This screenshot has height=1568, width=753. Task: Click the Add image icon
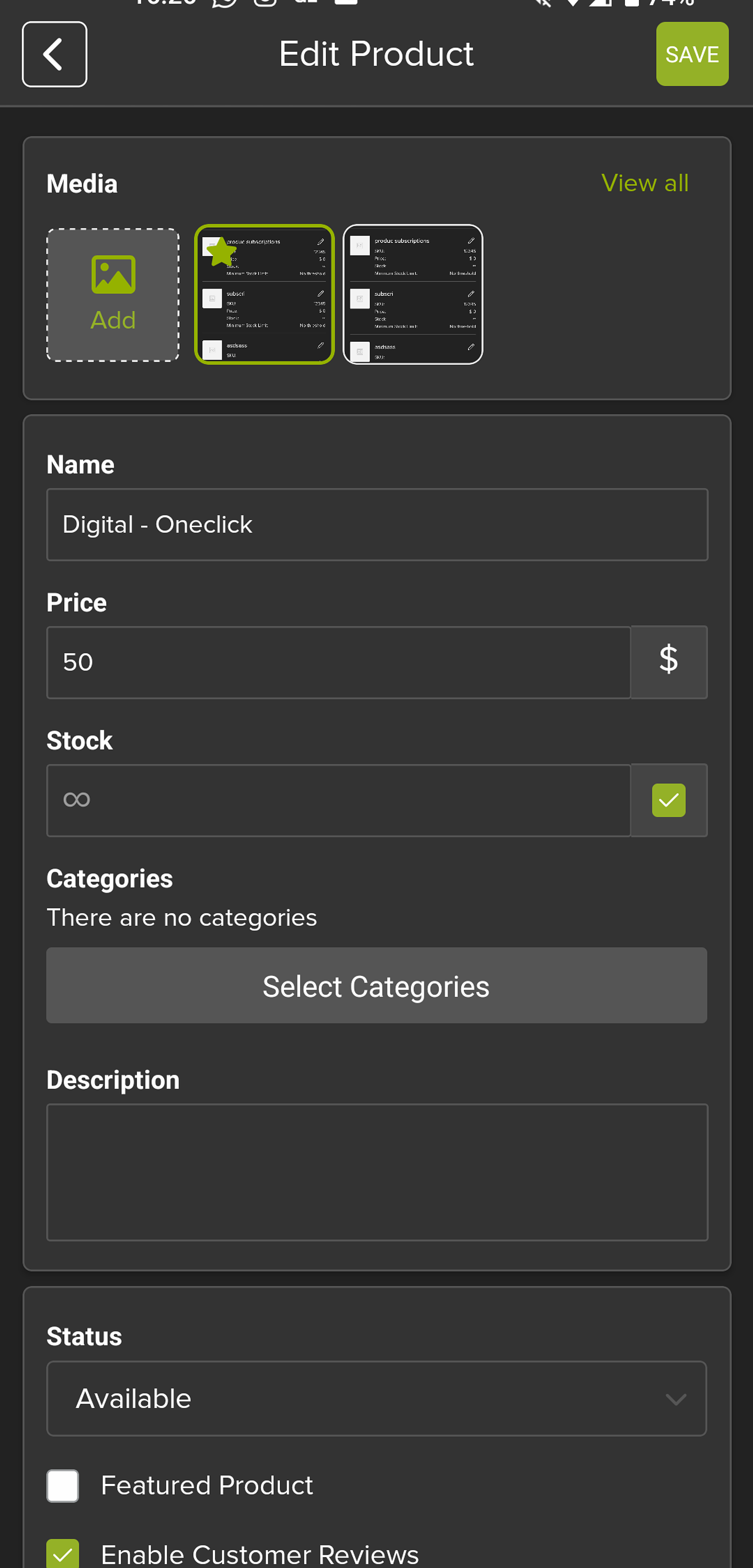(x=113, y=274)
